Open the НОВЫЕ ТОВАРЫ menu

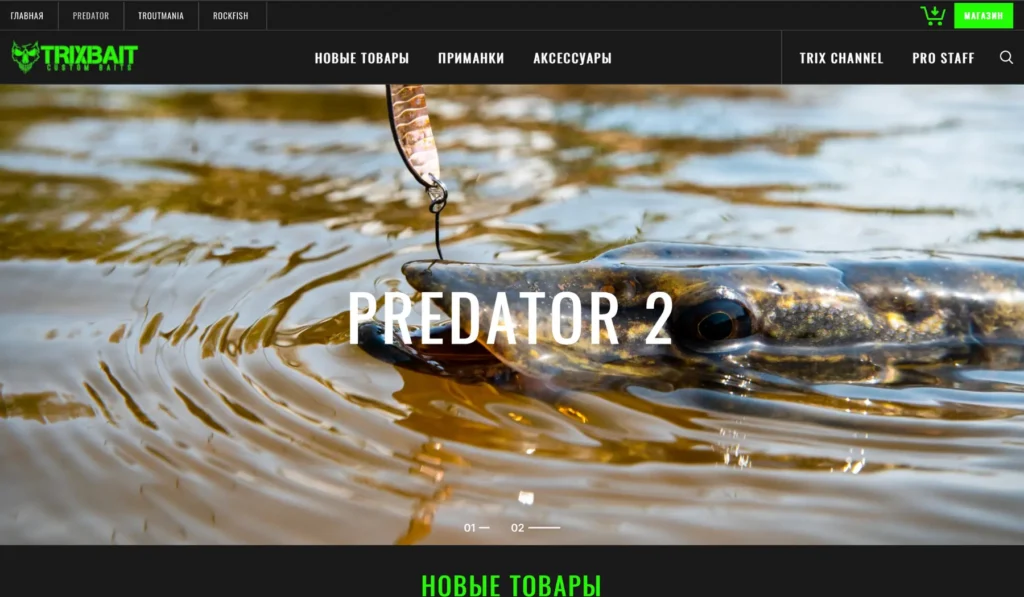click(x=362, y=58)
